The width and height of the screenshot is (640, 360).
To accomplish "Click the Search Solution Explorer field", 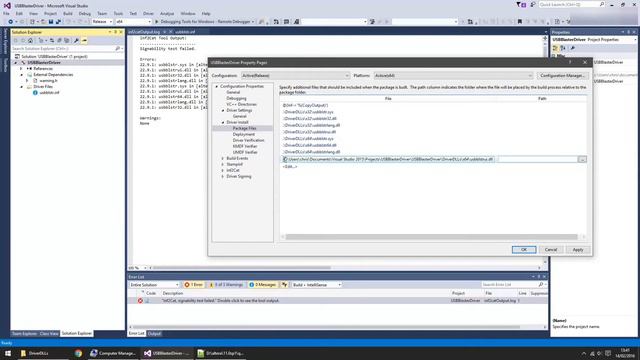I will tap(67, 49).
